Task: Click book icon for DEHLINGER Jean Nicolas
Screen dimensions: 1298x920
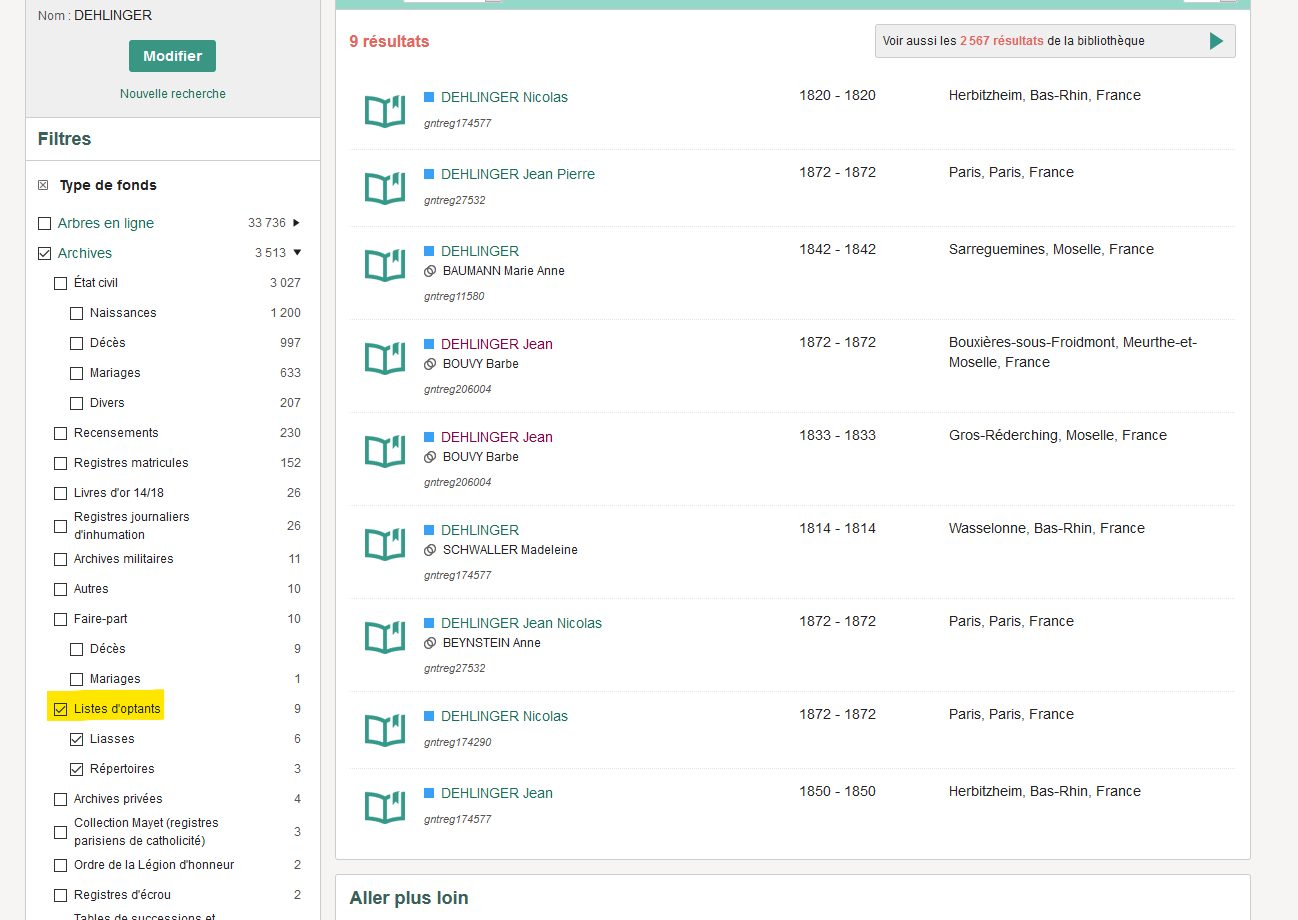Action: pos(385,637)
